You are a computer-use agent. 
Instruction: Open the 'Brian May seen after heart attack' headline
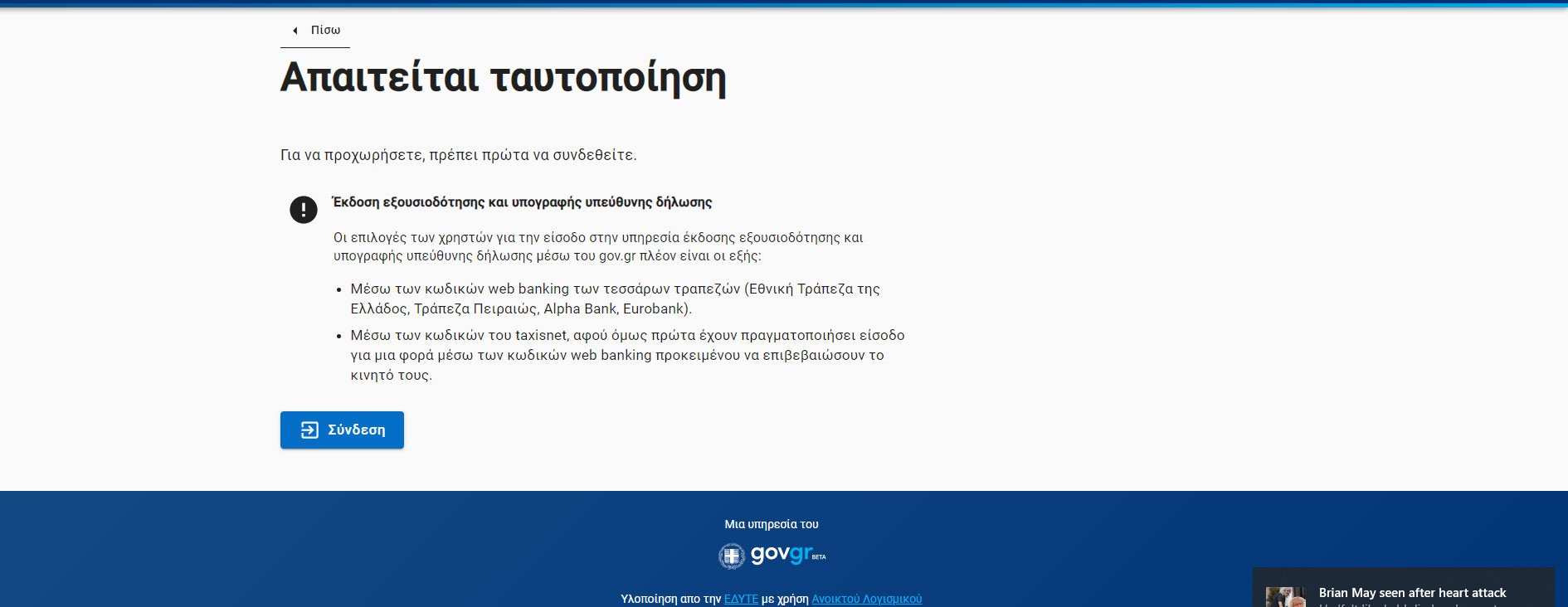tap(1412, 593)
